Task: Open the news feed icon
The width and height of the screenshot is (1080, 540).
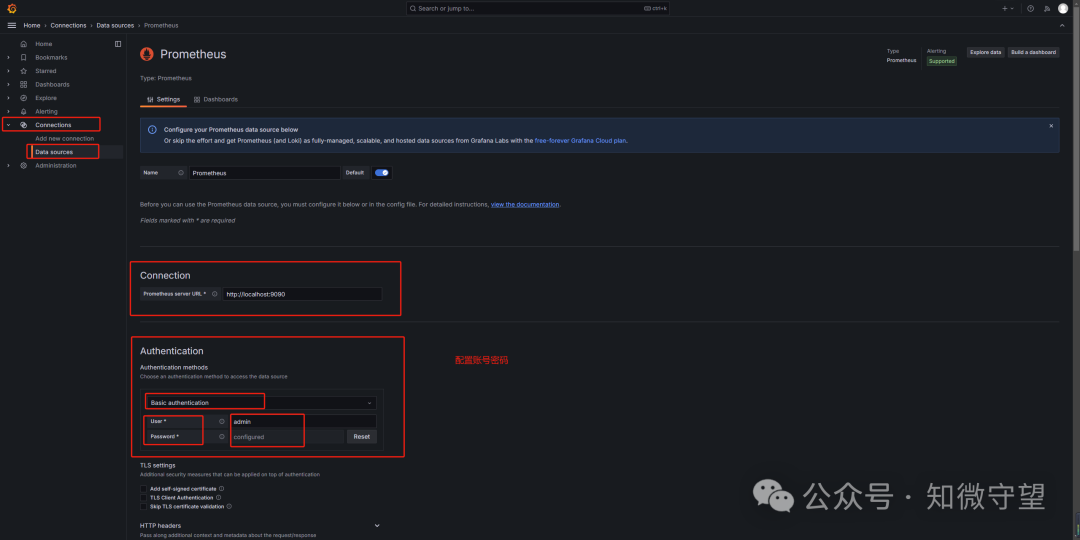Action: point(1047,8)
